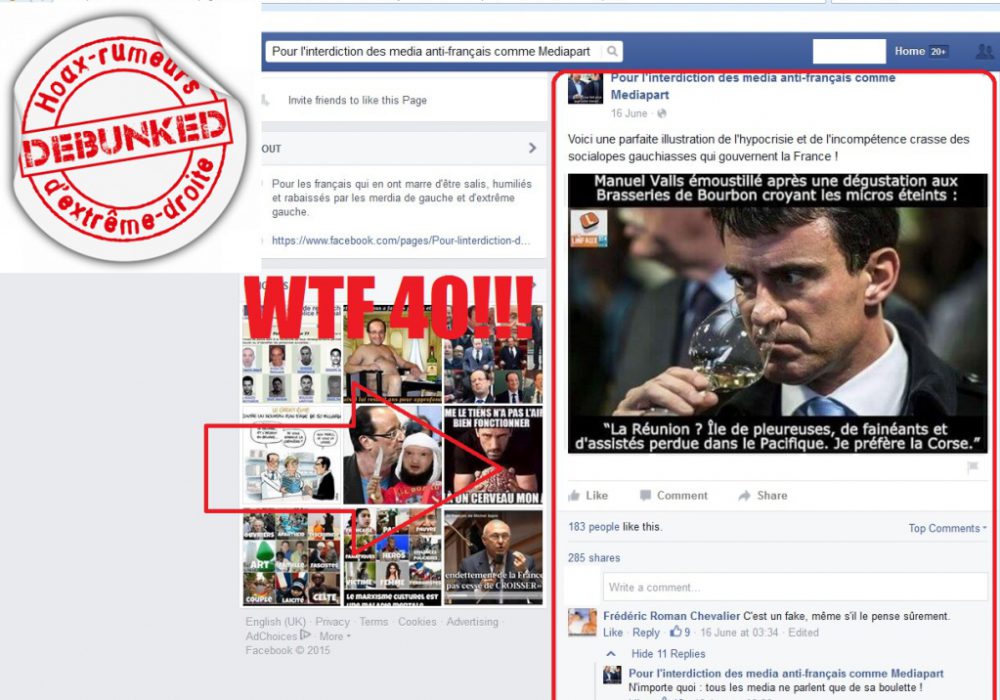Click the Write a comment field
This screenshot has height=700, width=1000.
coord(795,587)
